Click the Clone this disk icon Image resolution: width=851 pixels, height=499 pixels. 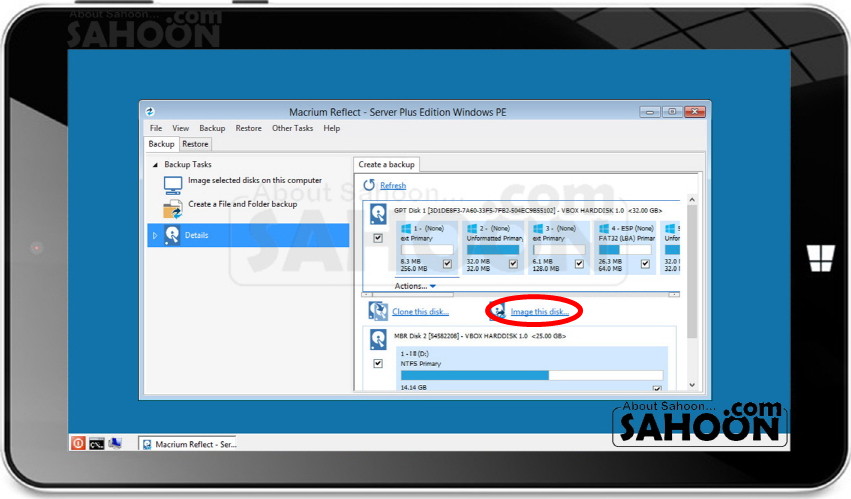coord(378,311)
